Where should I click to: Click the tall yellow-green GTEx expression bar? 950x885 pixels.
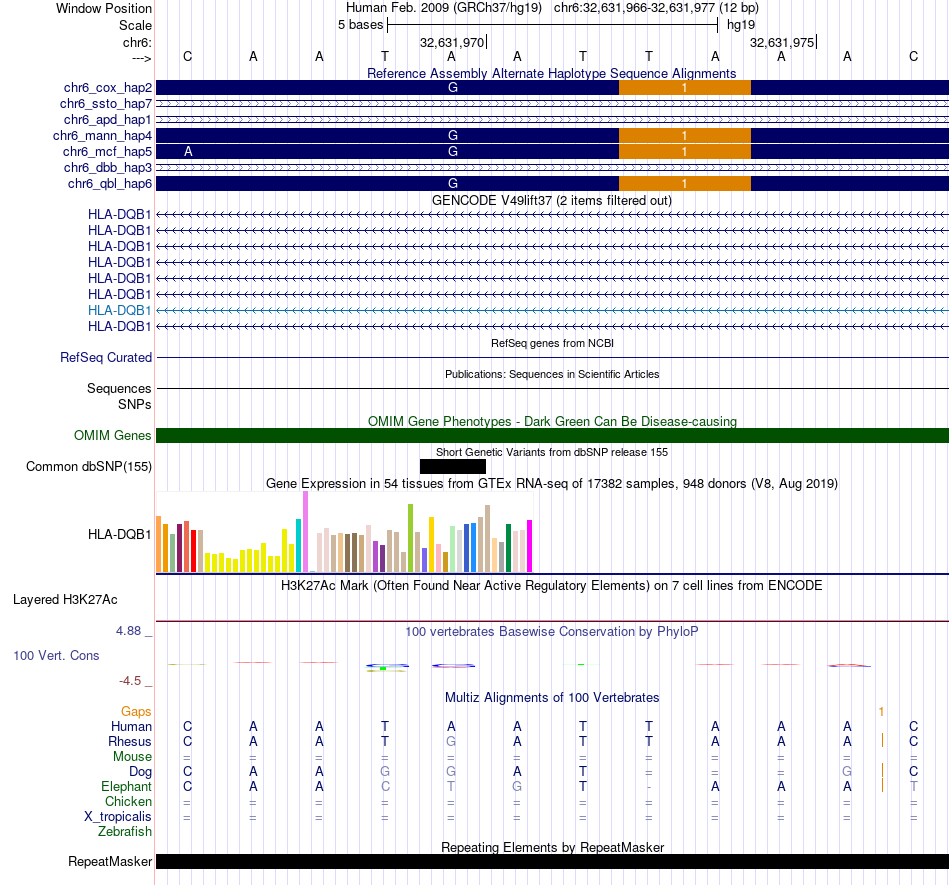pyautogui.click(x=410, y=538)
